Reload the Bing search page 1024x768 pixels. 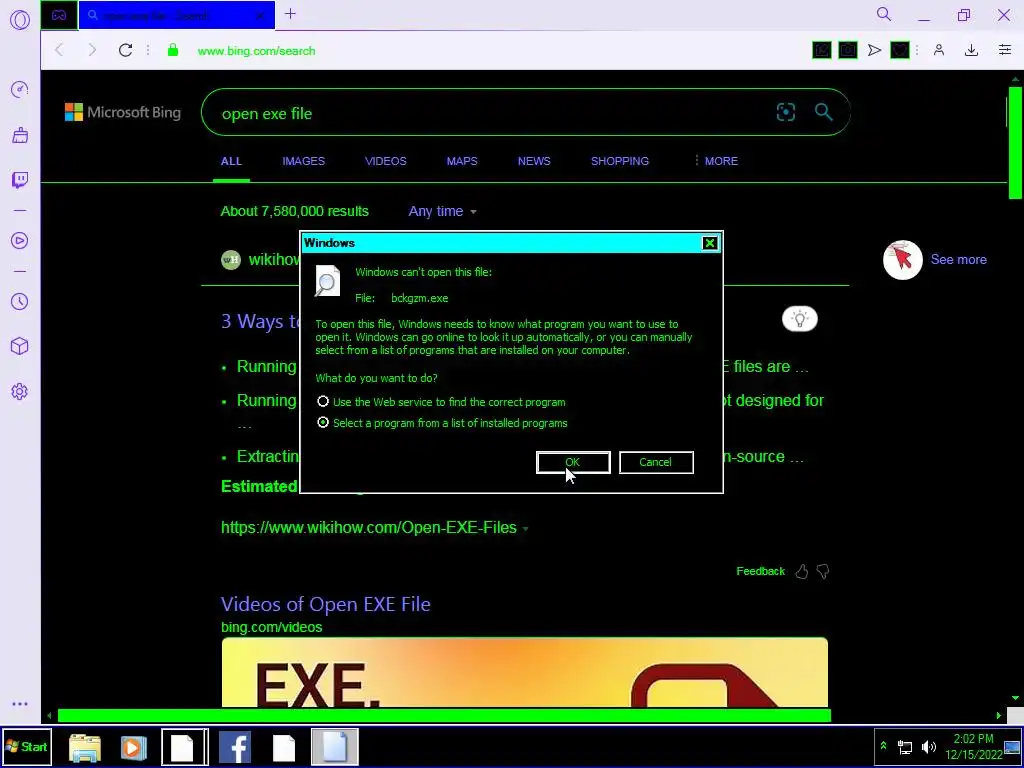click(125, 50)
